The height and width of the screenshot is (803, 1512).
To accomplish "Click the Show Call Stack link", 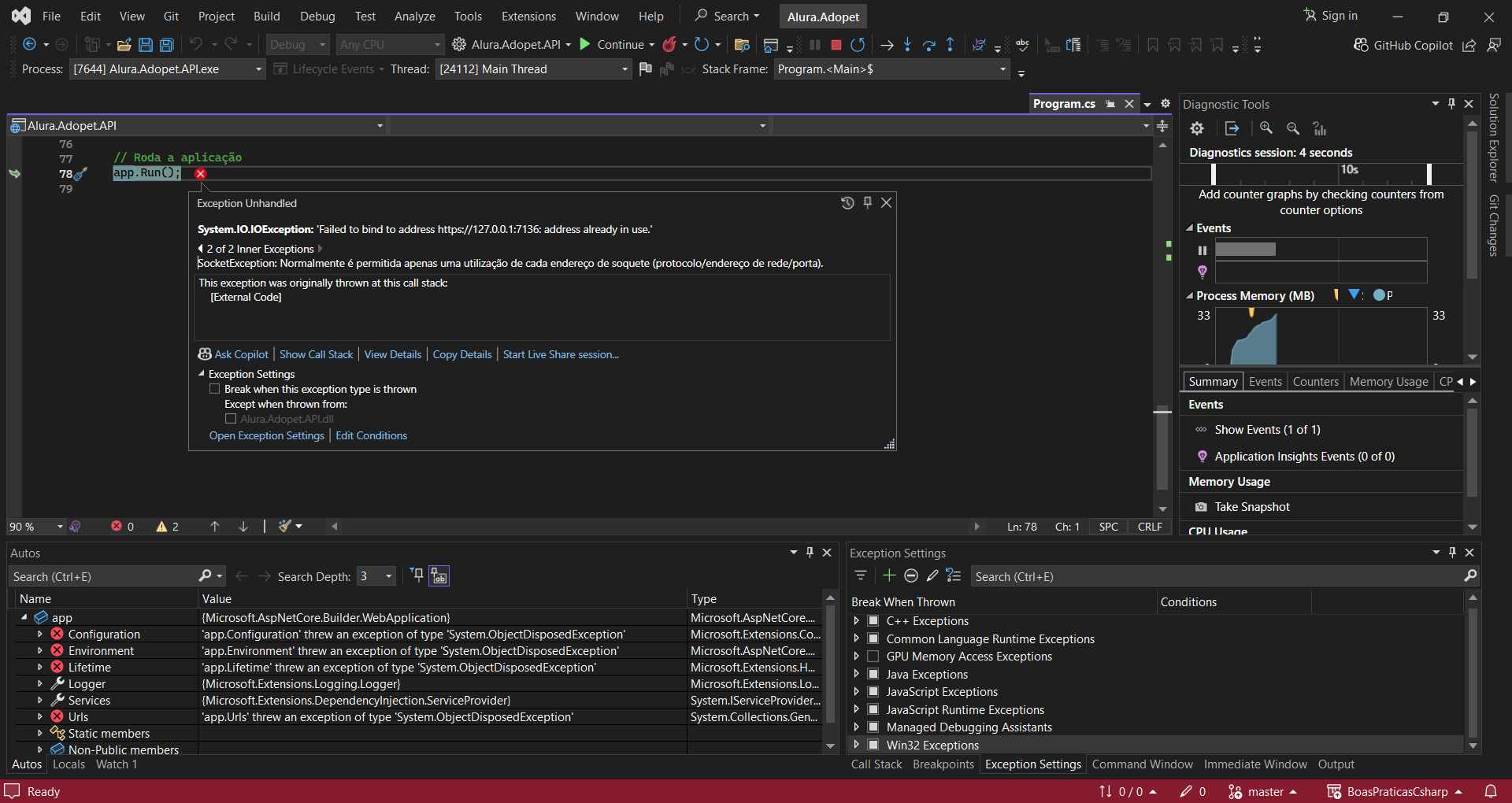I will pyautogui.click(x=317, y=354).
